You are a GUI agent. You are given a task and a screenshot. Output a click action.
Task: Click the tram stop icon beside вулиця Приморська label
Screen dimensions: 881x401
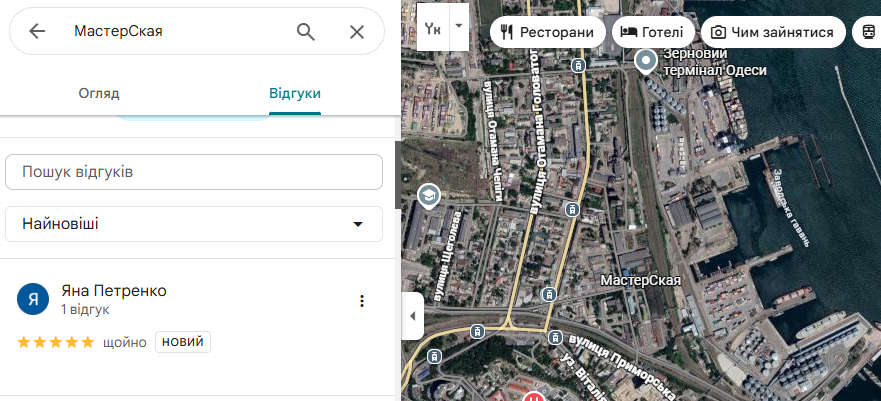click(555, 337)
